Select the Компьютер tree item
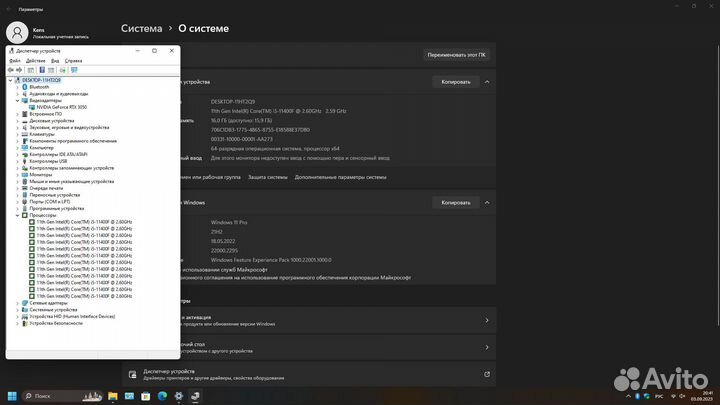Image resolution: width=720 pixels, height=405 pixels. point(41,148)
